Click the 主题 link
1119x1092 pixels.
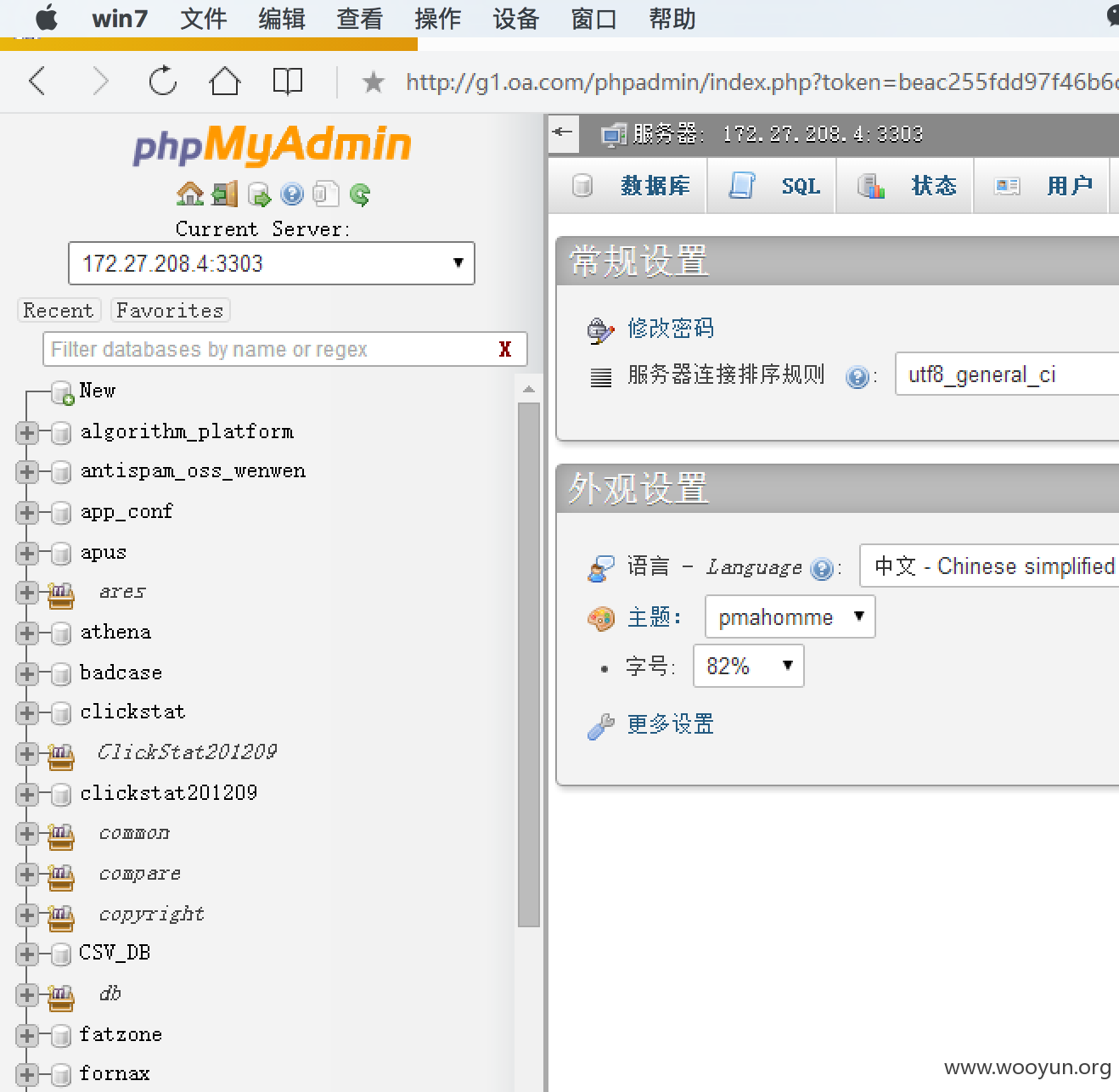pos(654,616)
